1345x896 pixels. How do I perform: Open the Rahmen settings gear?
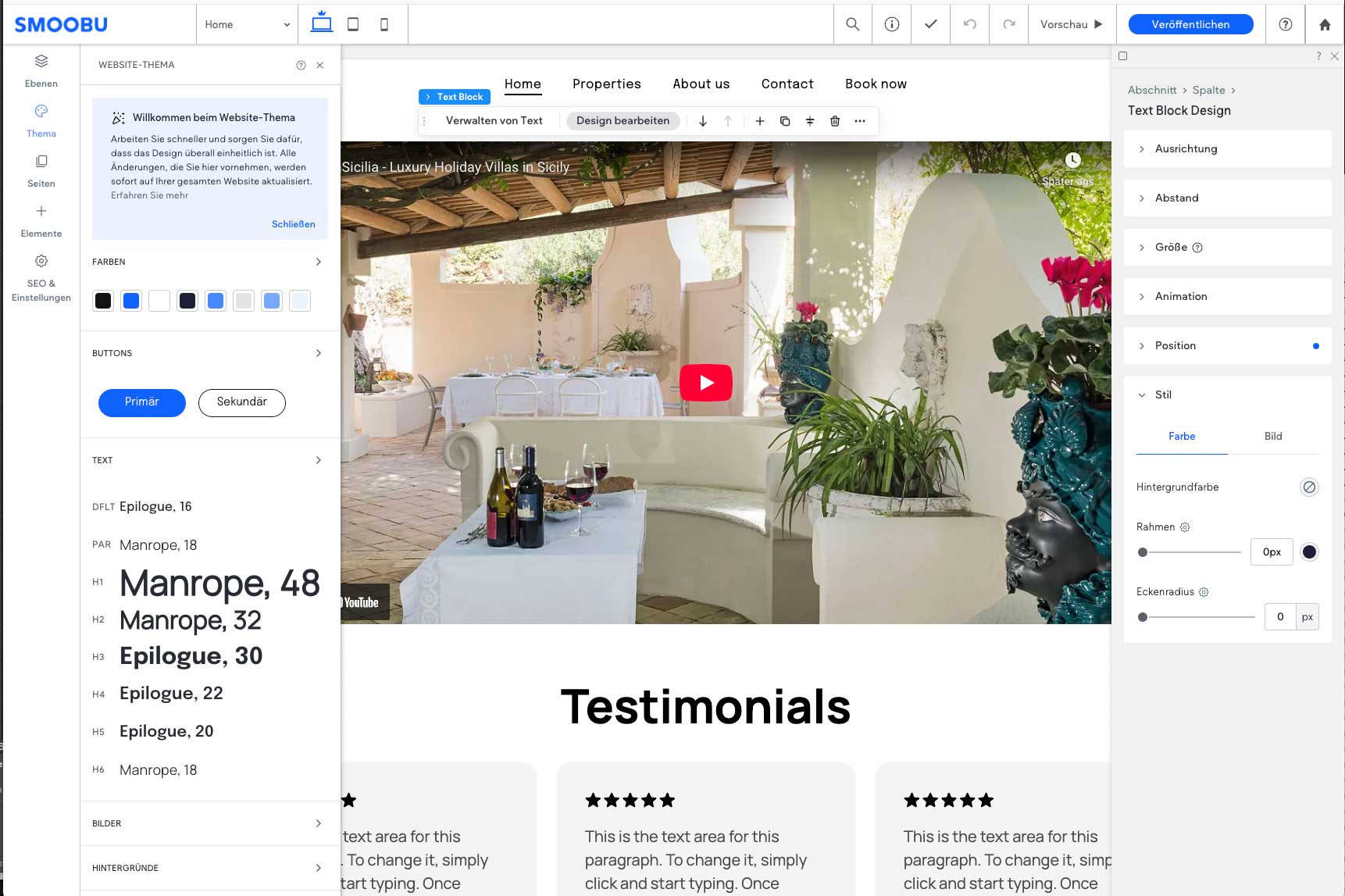1186,527
